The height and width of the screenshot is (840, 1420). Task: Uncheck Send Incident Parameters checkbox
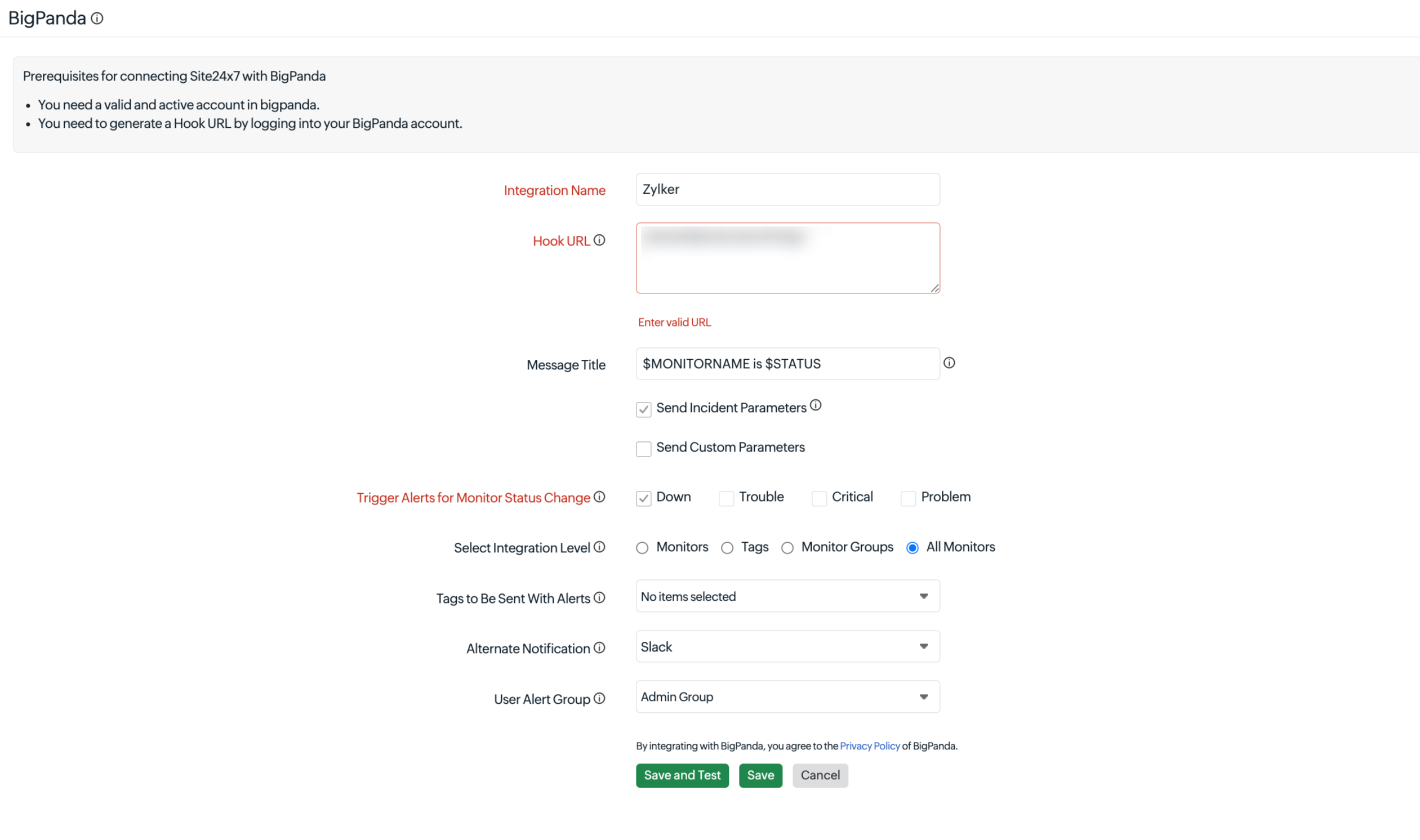643,409
